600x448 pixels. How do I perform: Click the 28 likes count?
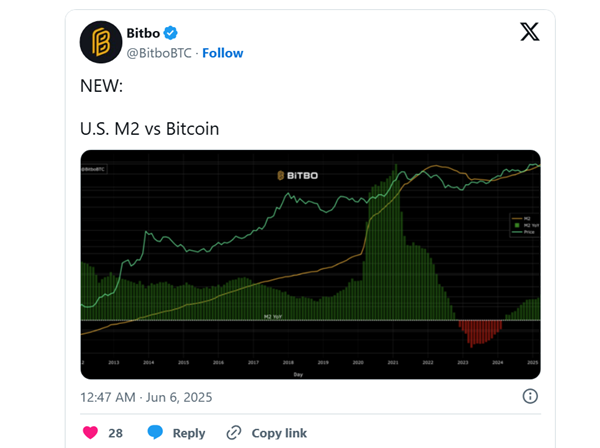coord(116,433)
